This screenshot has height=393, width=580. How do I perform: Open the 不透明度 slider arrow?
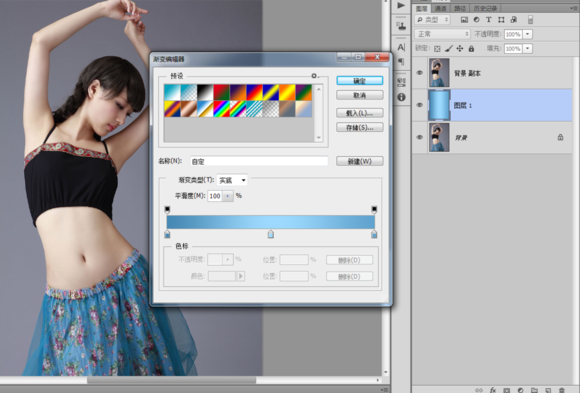pos(528,34)
